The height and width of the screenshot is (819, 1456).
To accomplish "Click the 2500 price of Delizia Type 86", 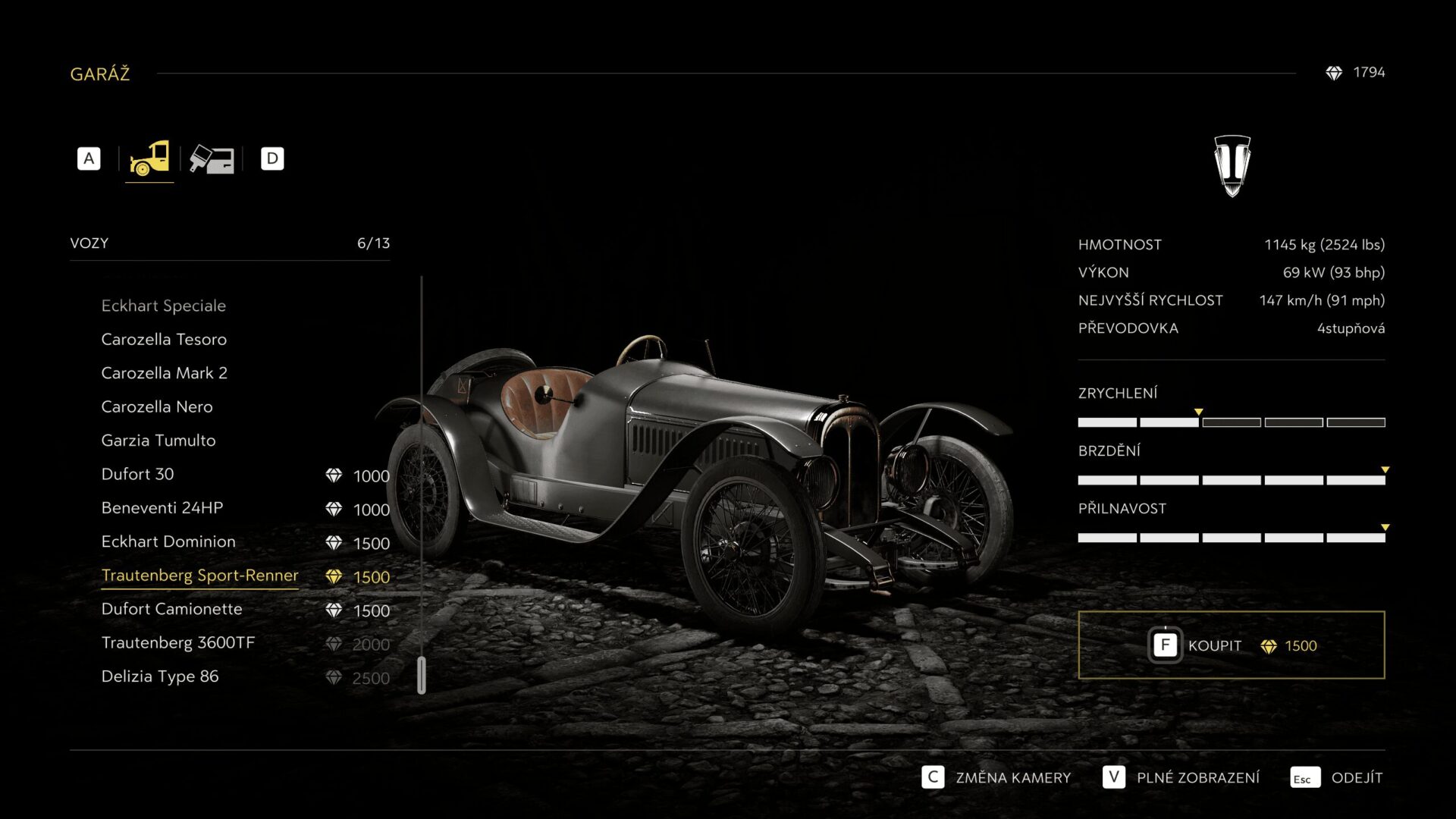I will (x=371, y=679).
